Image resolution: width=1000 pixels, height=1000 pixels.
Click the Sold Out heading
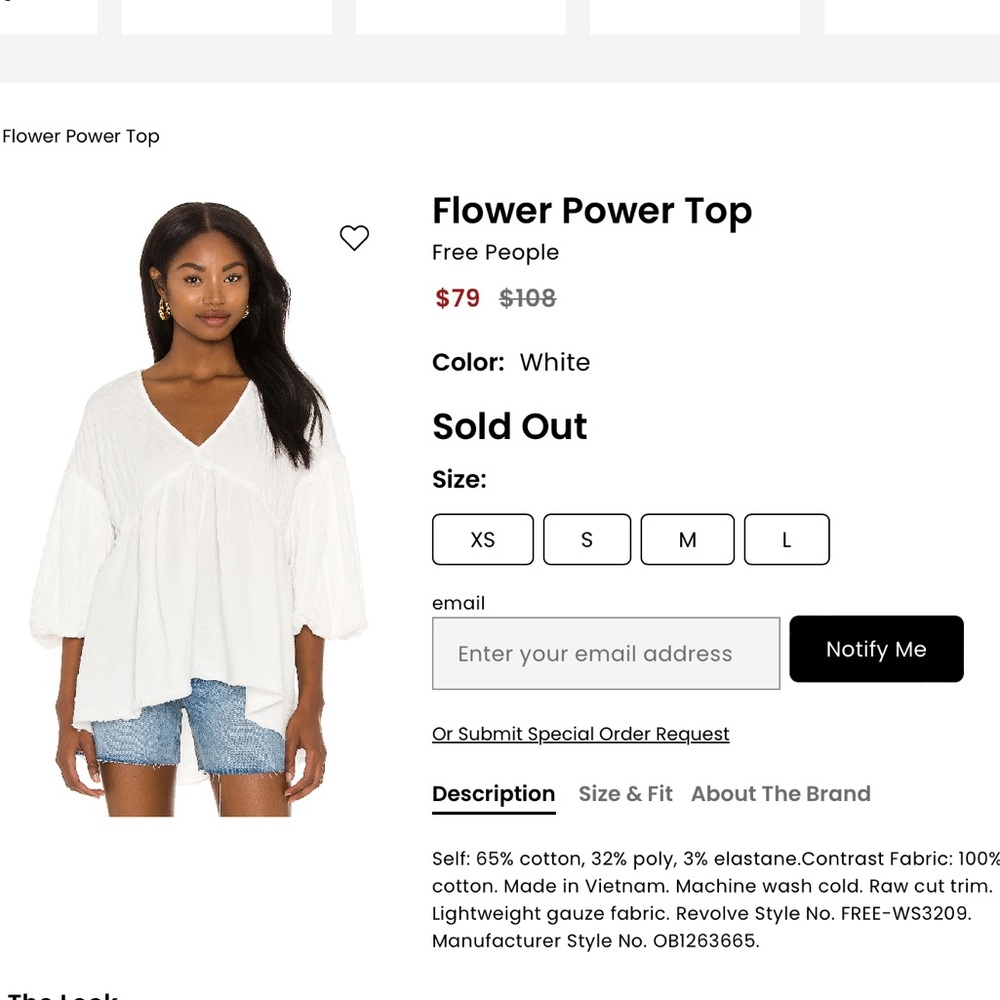point(509,426)
